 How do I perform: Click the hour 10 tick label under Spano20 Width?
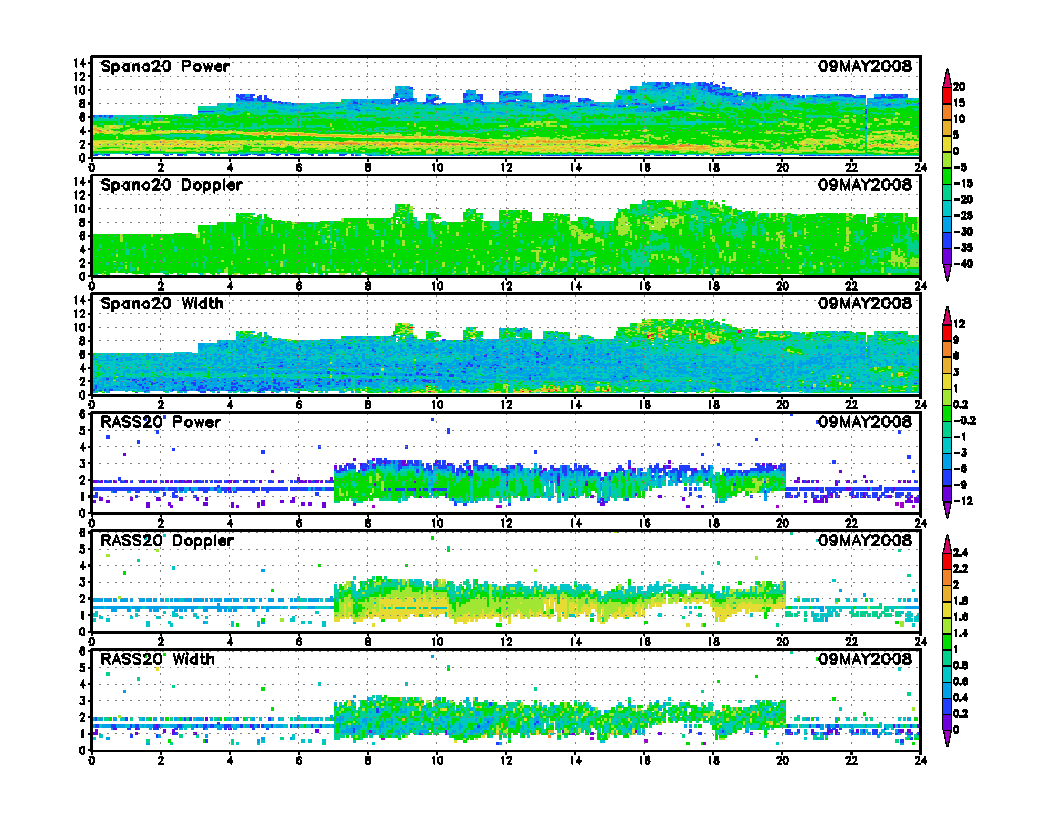437,405
